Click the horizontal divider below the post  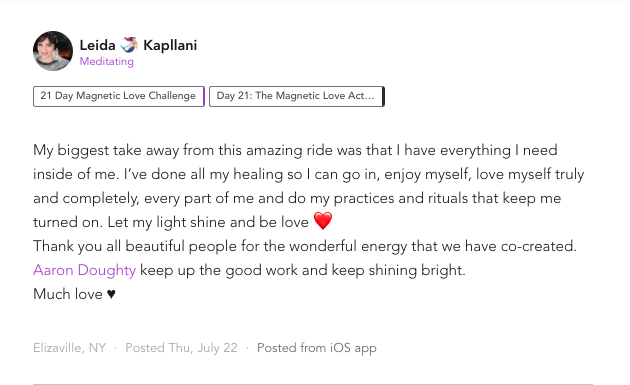(313, 384)
